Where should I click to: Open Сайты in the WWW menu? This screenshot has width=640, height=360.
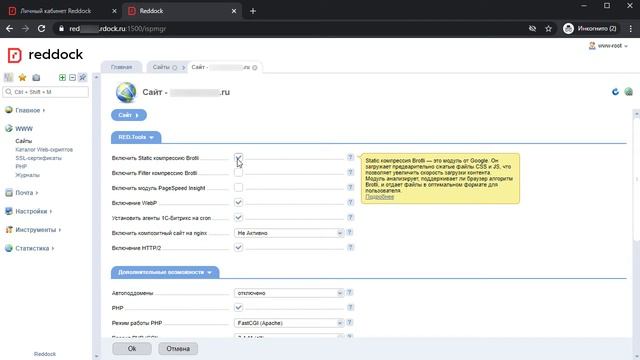point(24,141)
